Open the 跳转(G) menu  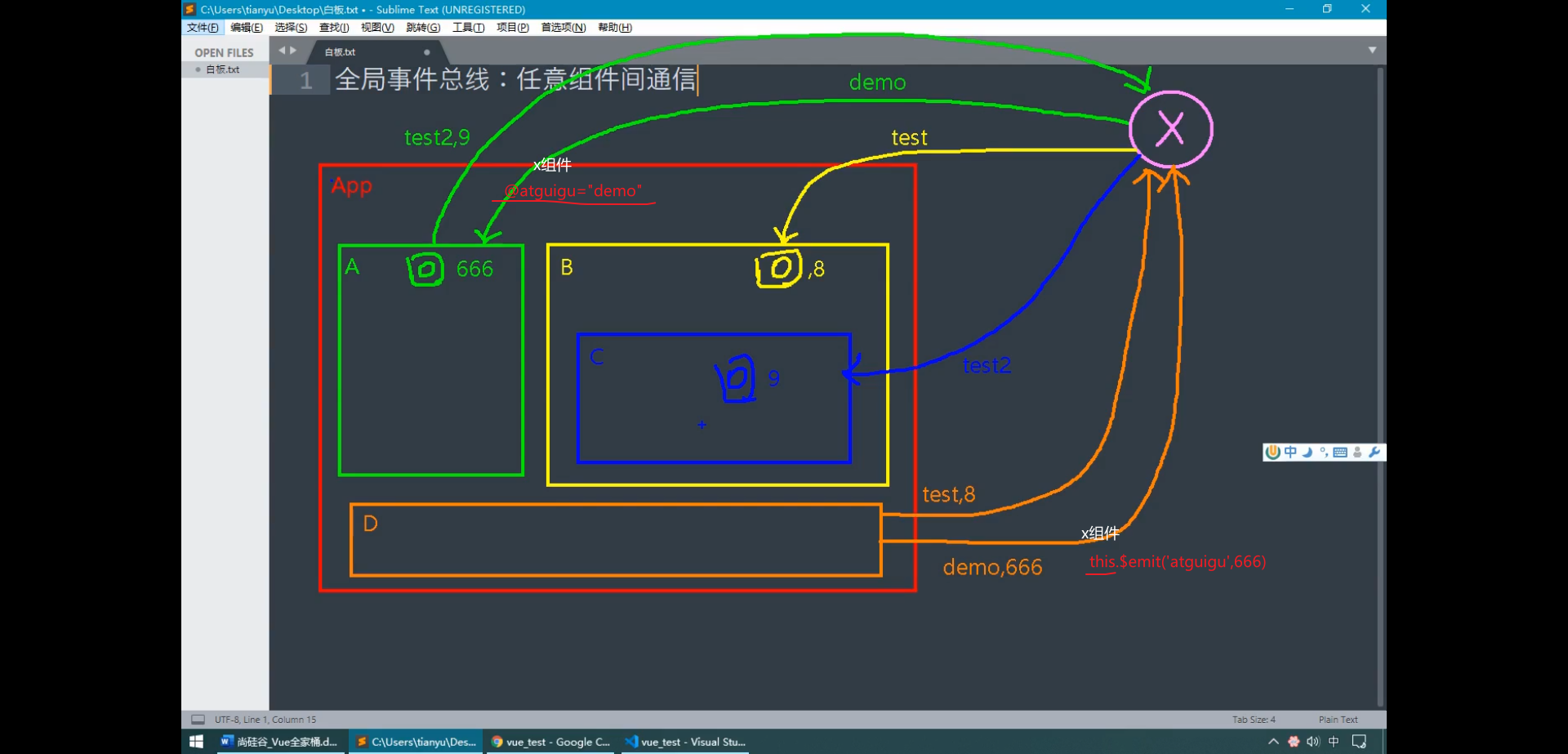(x=423, y=28)
